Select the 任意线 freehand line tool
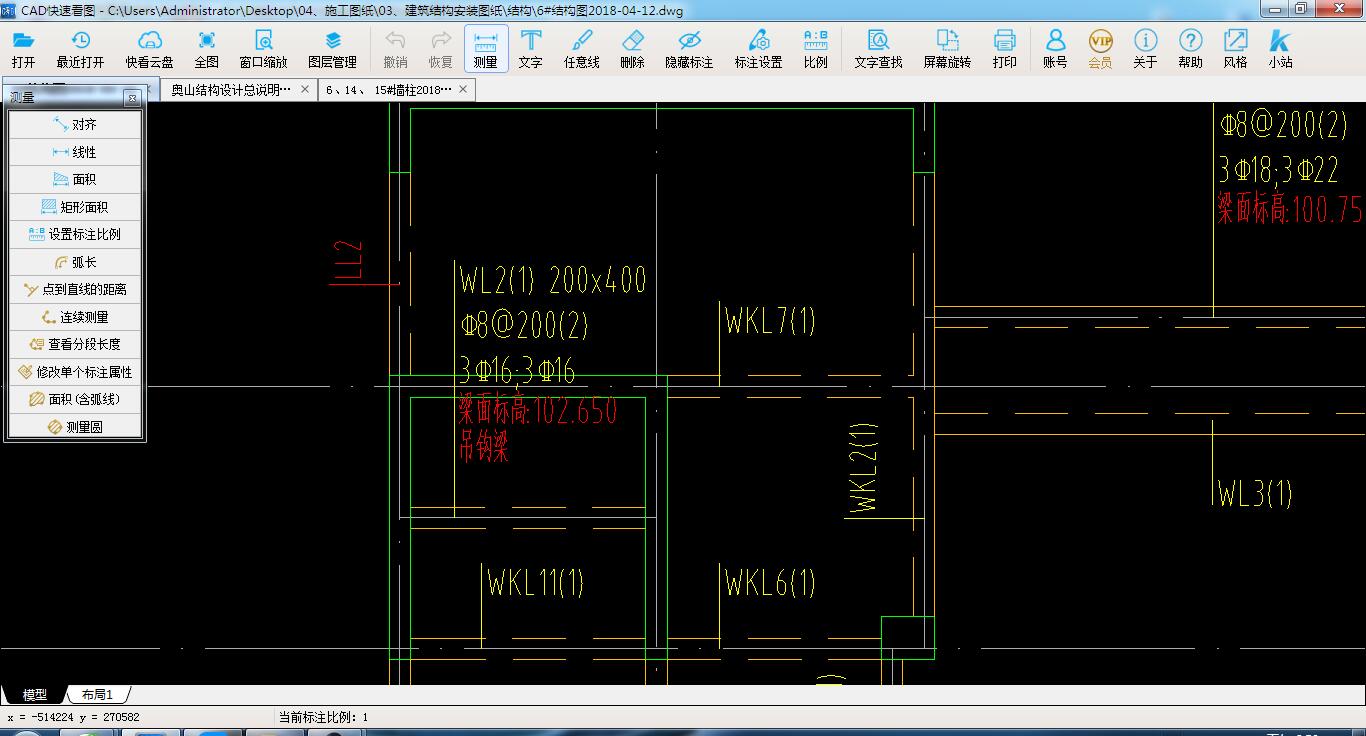Viewport: 1366px width, 736px height. (582, 49)
